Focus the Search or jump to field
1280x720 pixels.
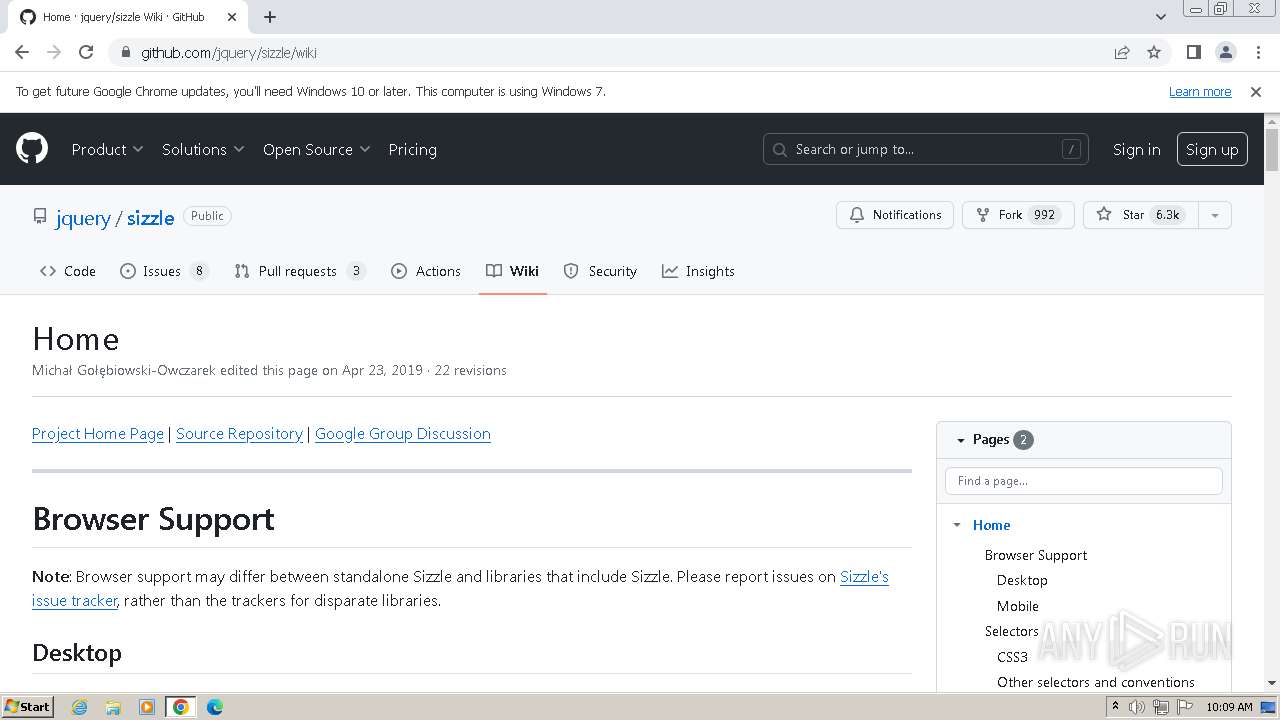pyautogui.click(x=926, y=149)
